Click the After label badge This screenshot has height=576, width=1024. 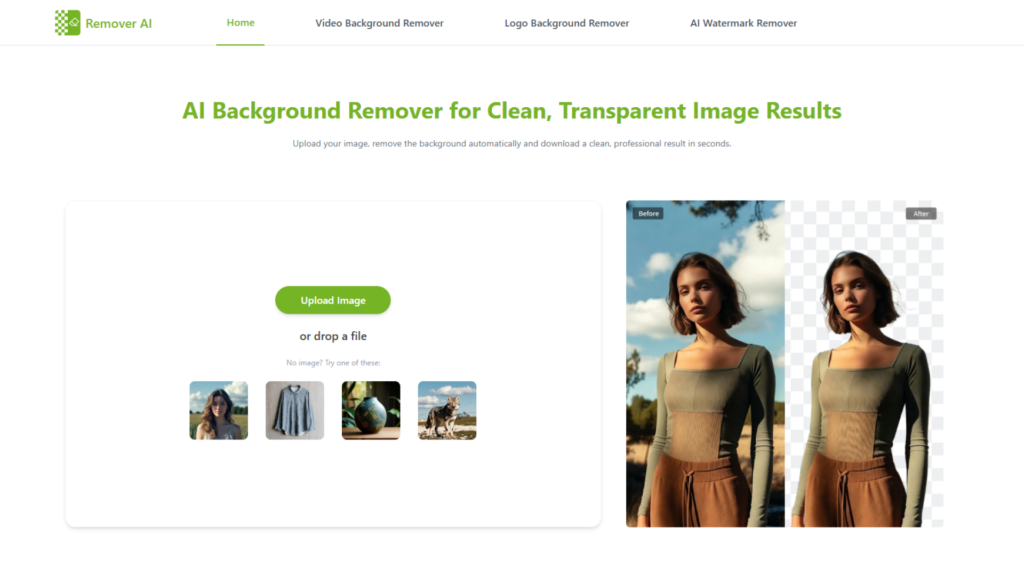click(920, 214)
